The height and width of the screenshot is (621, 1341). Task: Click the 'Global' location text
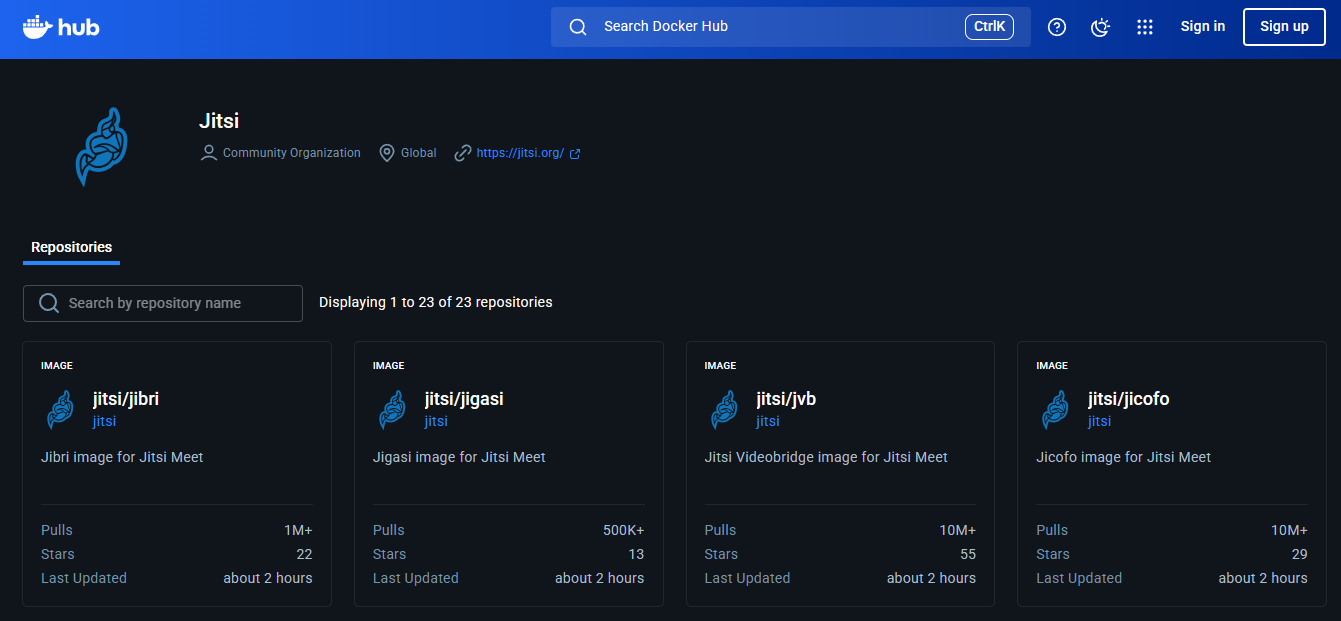tap(419, 153)
